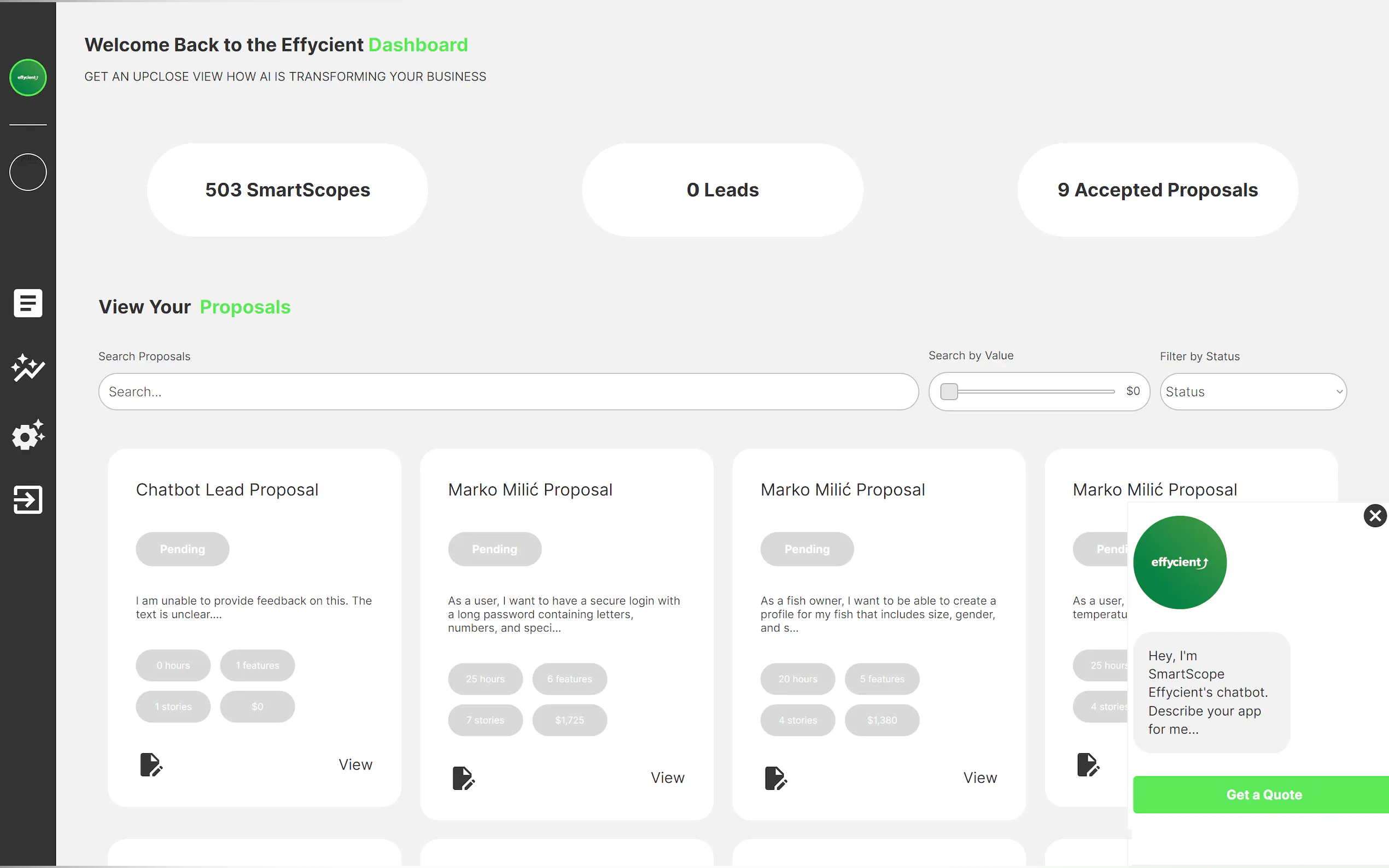View the Chatbot Lead Proposal
Screen dimensions: 1389x868
click(355, 765)
